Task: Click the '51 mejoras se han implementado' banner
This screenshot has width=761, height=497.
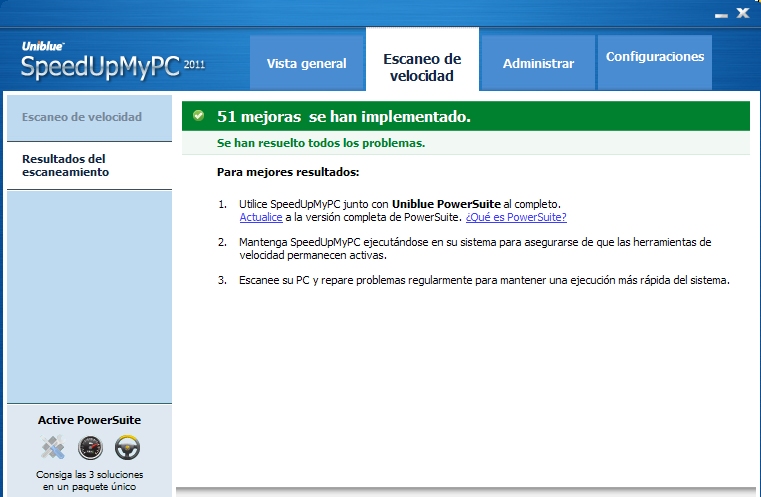Action: pos(466,116)
